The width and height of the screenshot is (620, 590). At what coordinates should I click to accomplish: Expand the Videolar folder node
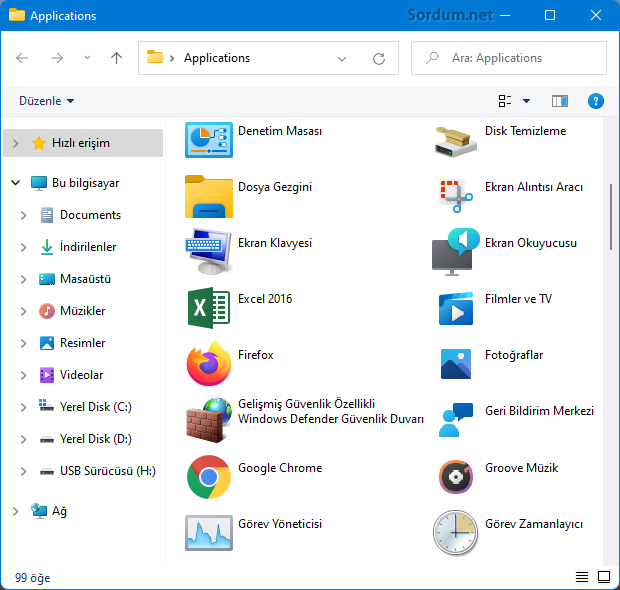tap(23, 375)
